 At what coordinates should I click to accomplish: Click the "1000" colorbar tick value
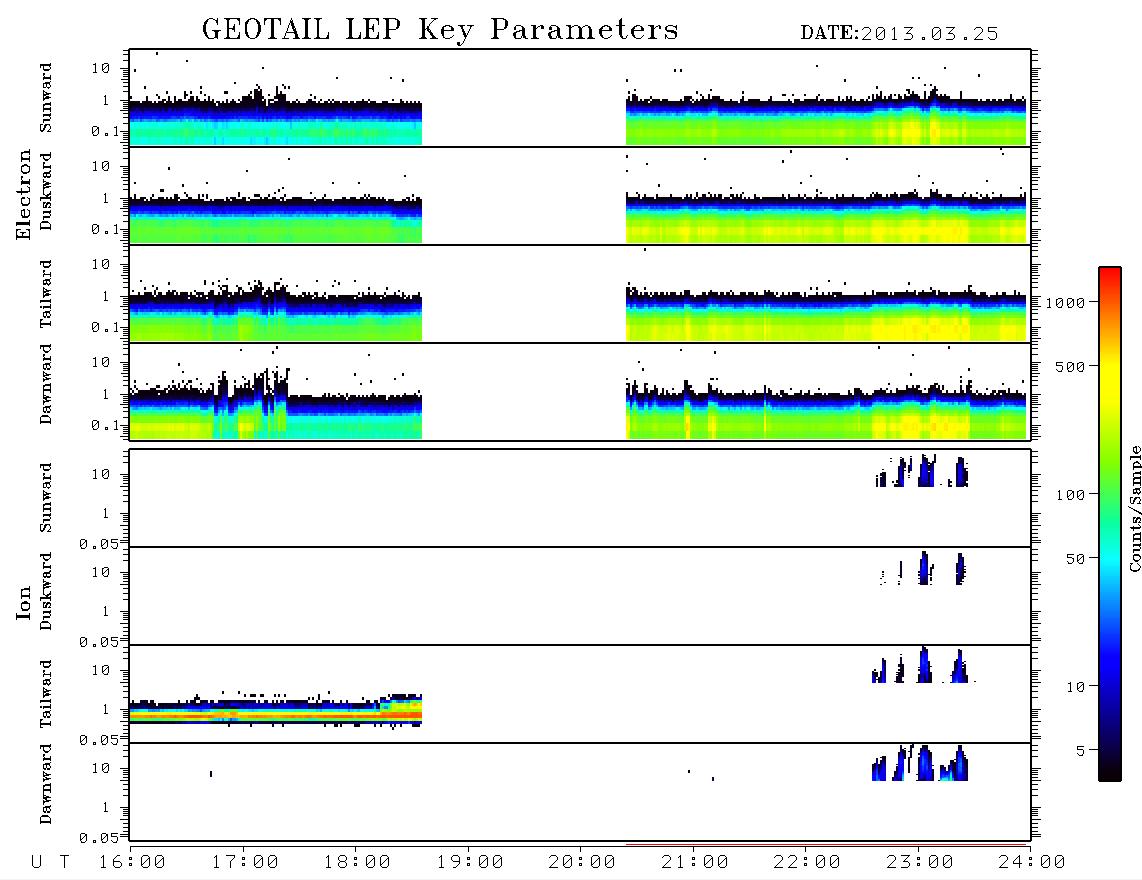[x=1065, y=303]
